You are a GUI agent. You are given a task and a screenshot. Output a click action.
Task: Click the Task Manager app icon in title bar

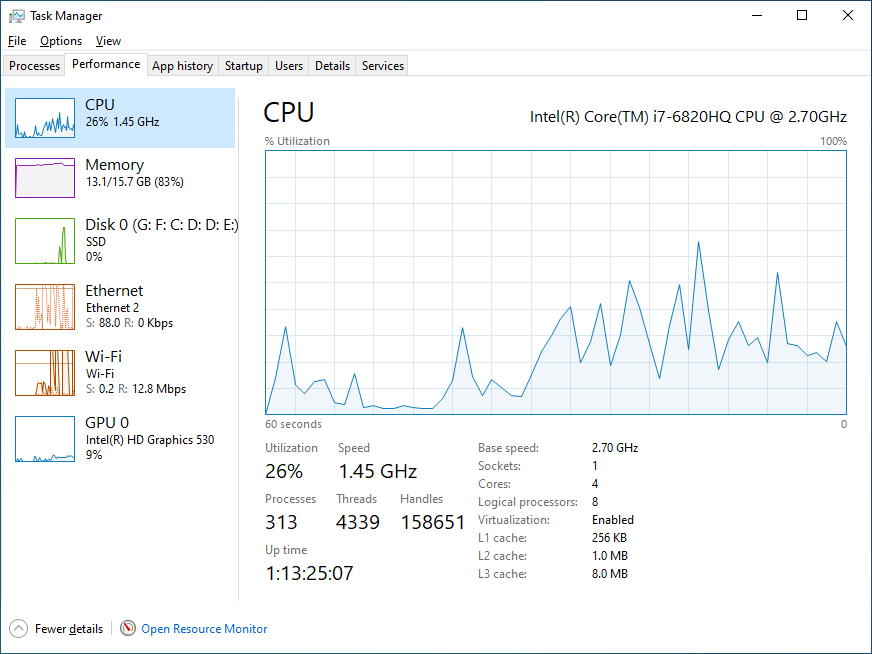click(x=17, y=16)
